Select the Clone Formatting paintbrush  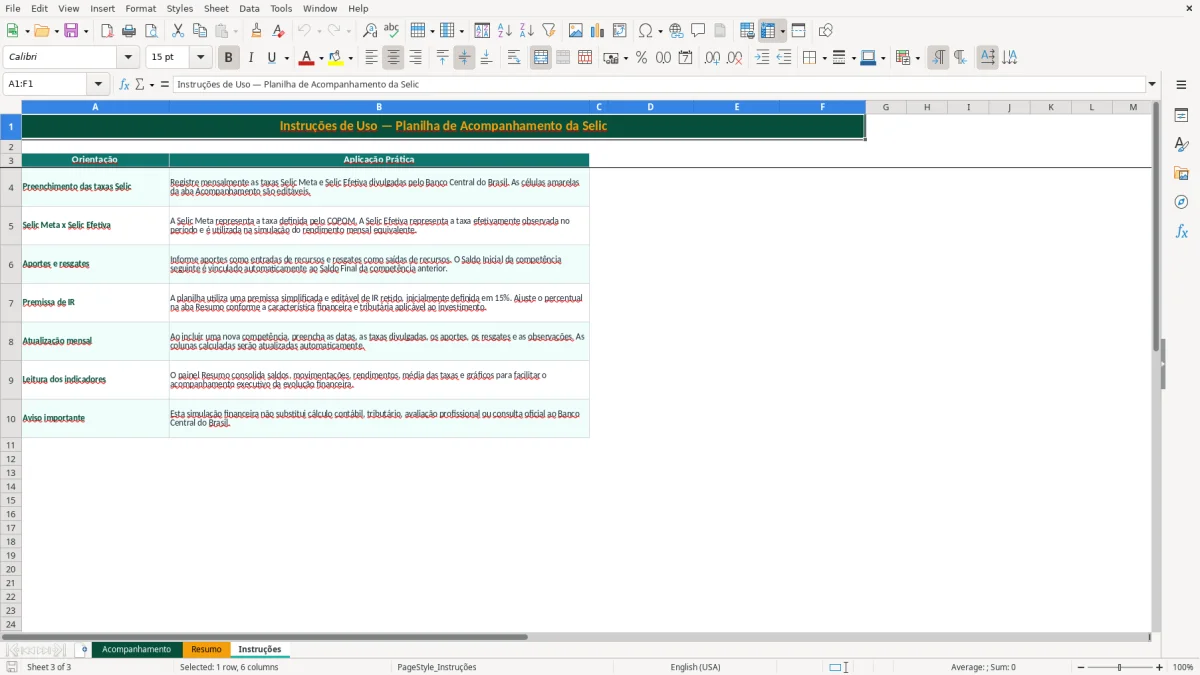tap(257, 31)
